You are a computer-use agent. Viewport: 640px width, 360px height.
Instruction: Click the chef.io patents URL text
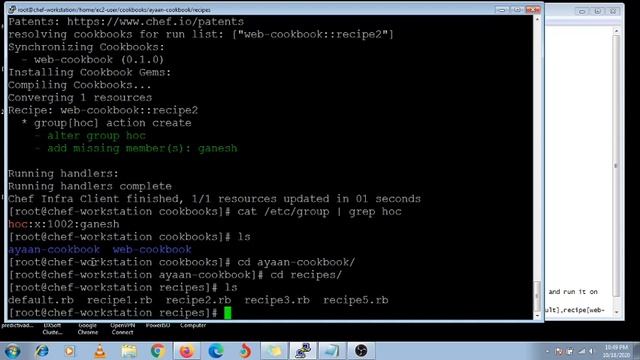(x=155, y=22)
